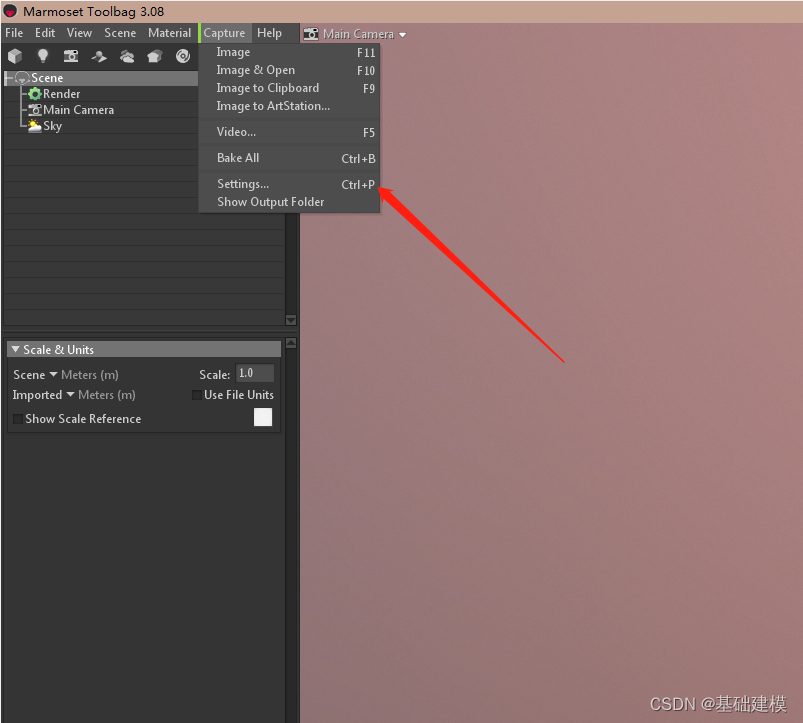803x723 pixels.
Task: Choose Video... capture option
Action: (289, 132)
